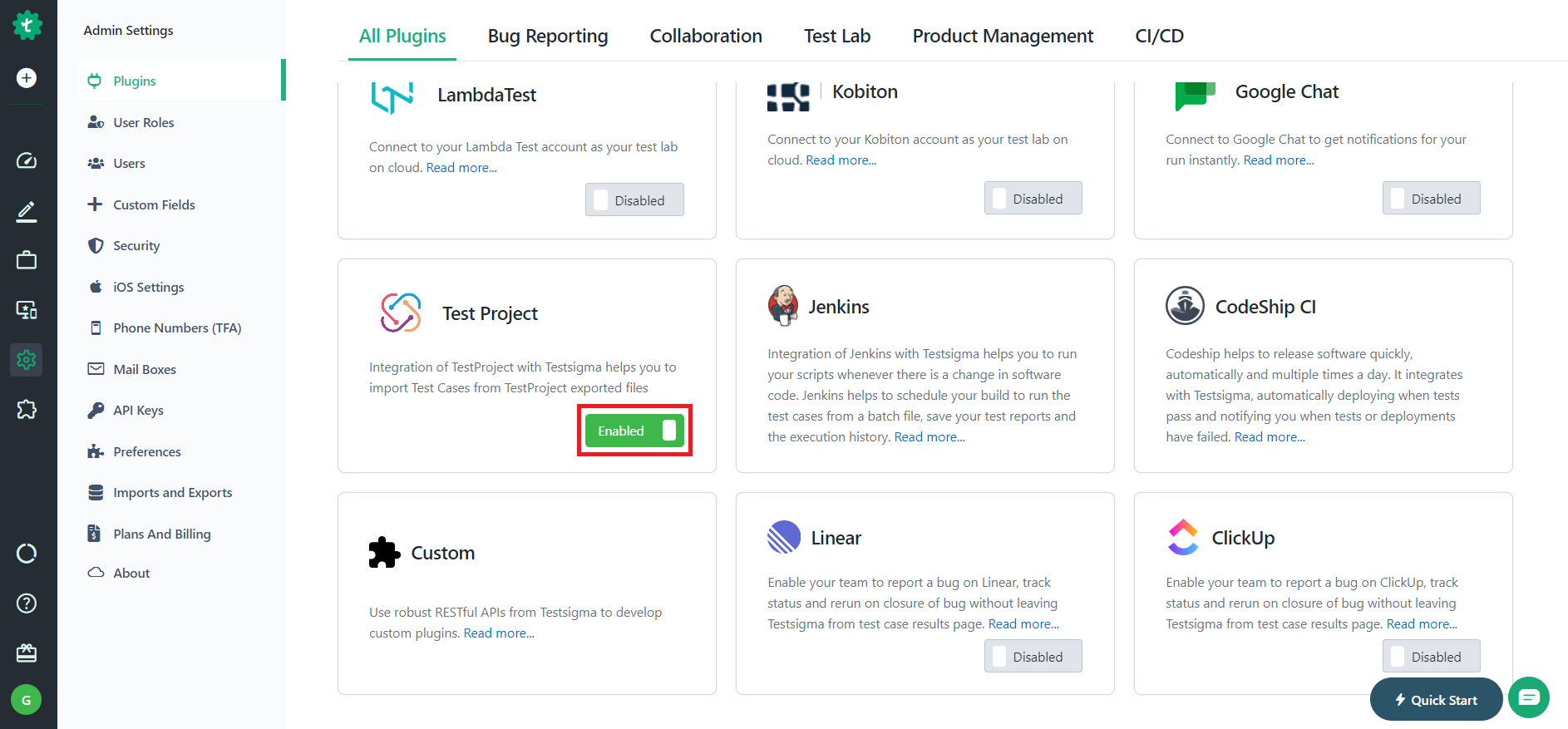This screenshot has width=1568, height=729.
Task: Open the chat support bubble icon
Action: tap(1529, 697)
